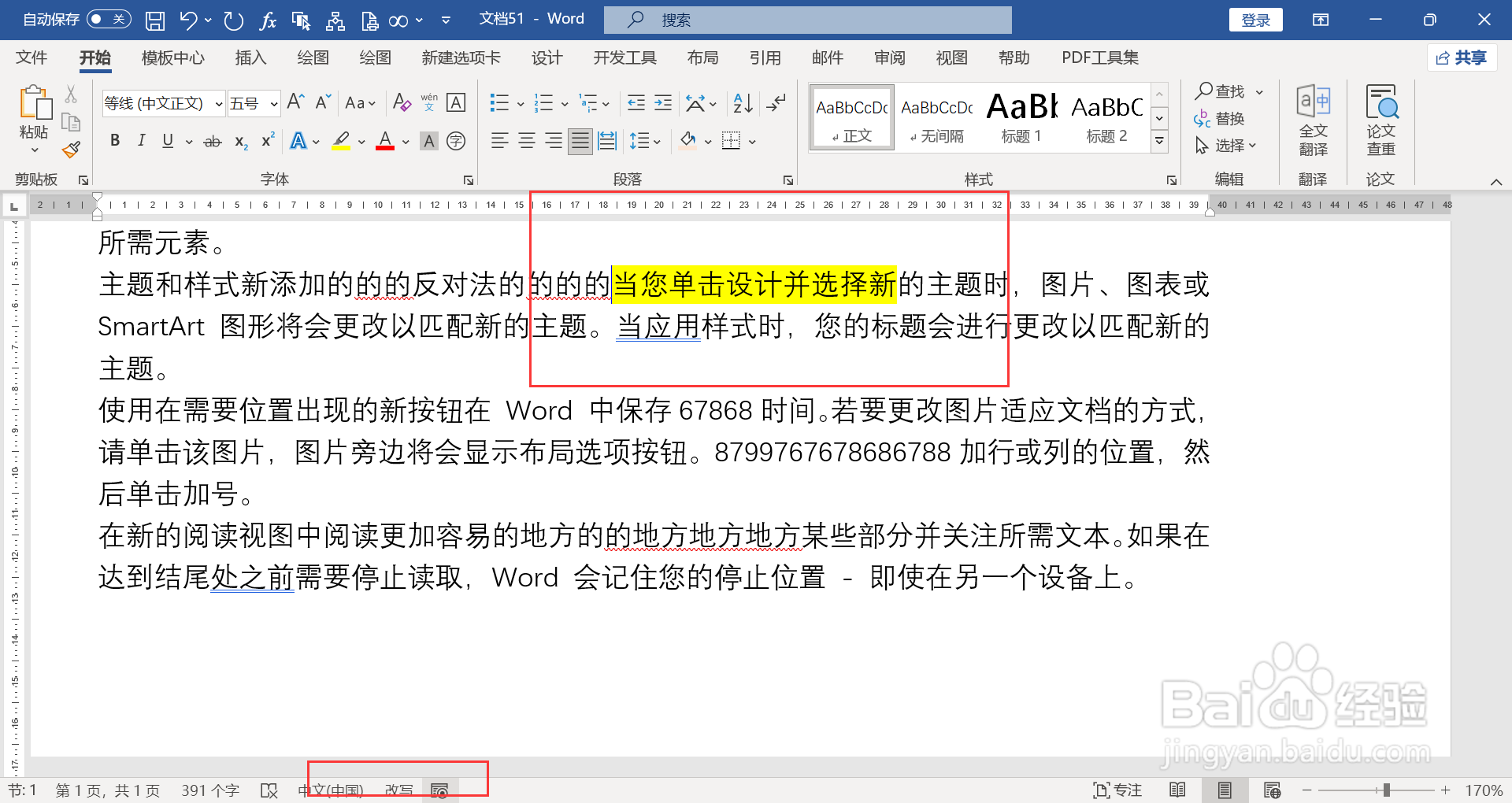Image resolution: width=1512 pixels, height=803 pixels.
Task: Decrease the font size with the A-down icon
Action: click(x=323, y=102)
